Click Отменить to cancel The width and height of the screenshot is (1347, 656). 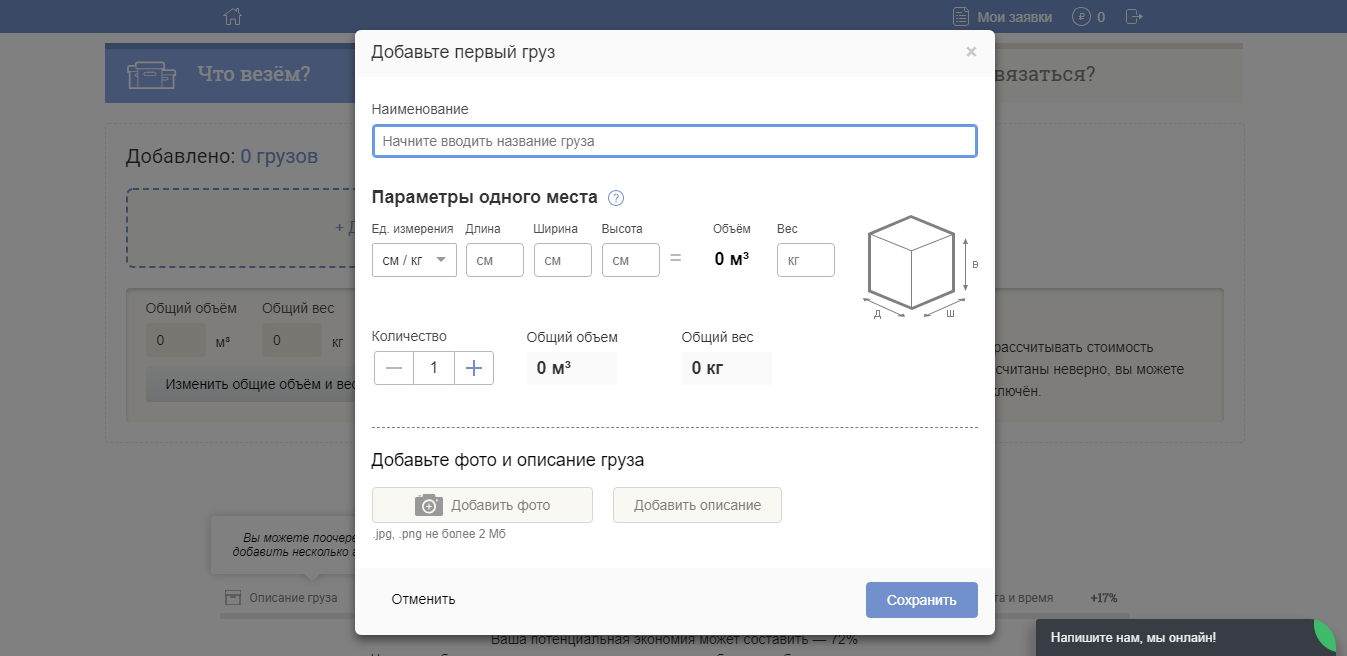tap(423, 599)
